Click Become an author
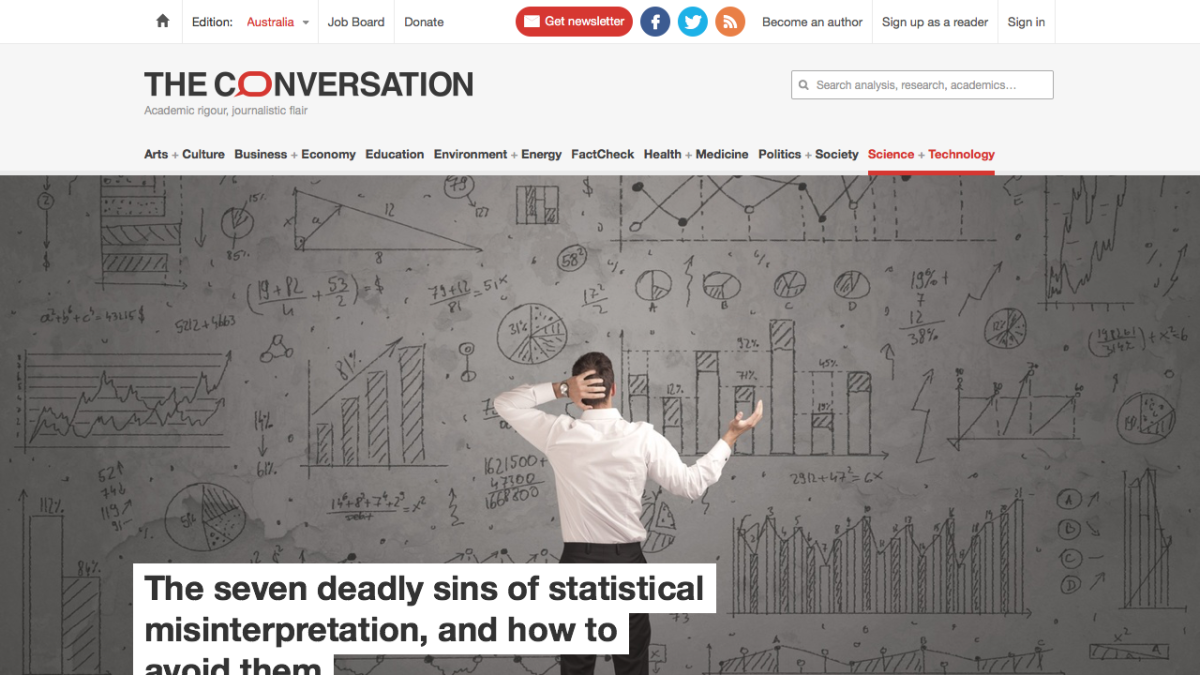This screenshot has height=675, width=1200. pos(812,21)
